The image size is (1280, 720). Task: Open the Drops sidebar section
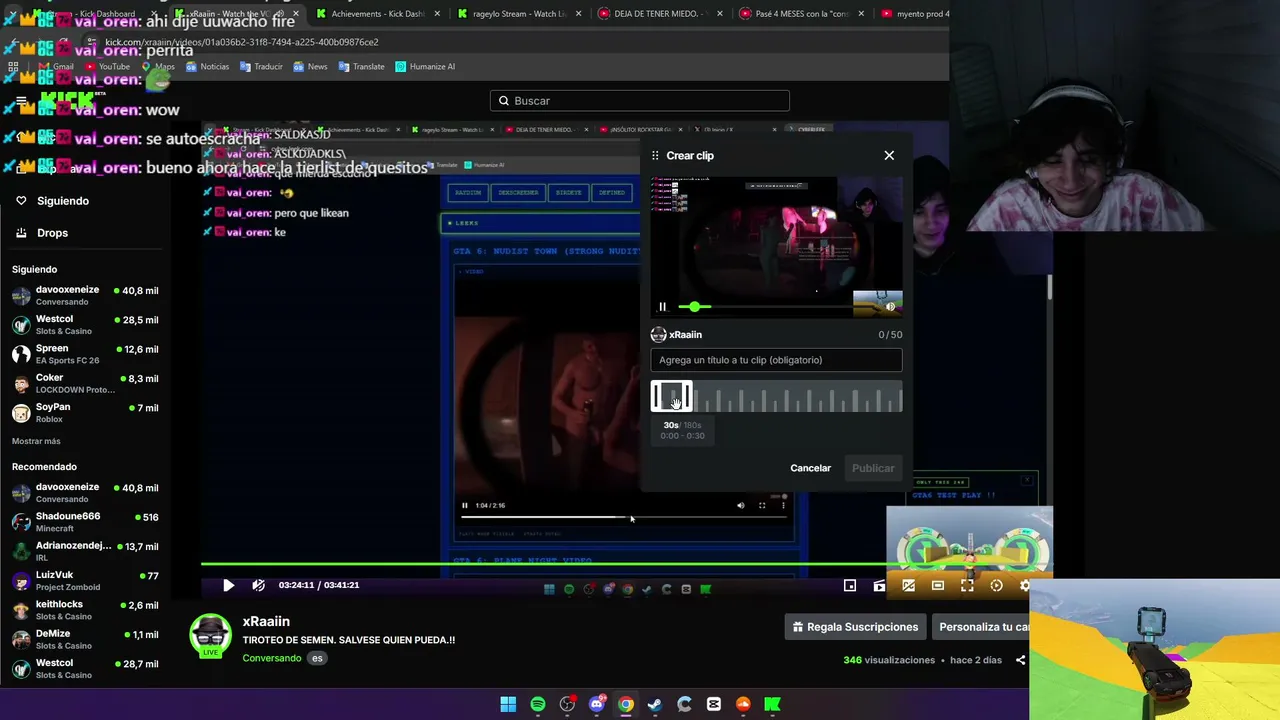coord(52,233)
